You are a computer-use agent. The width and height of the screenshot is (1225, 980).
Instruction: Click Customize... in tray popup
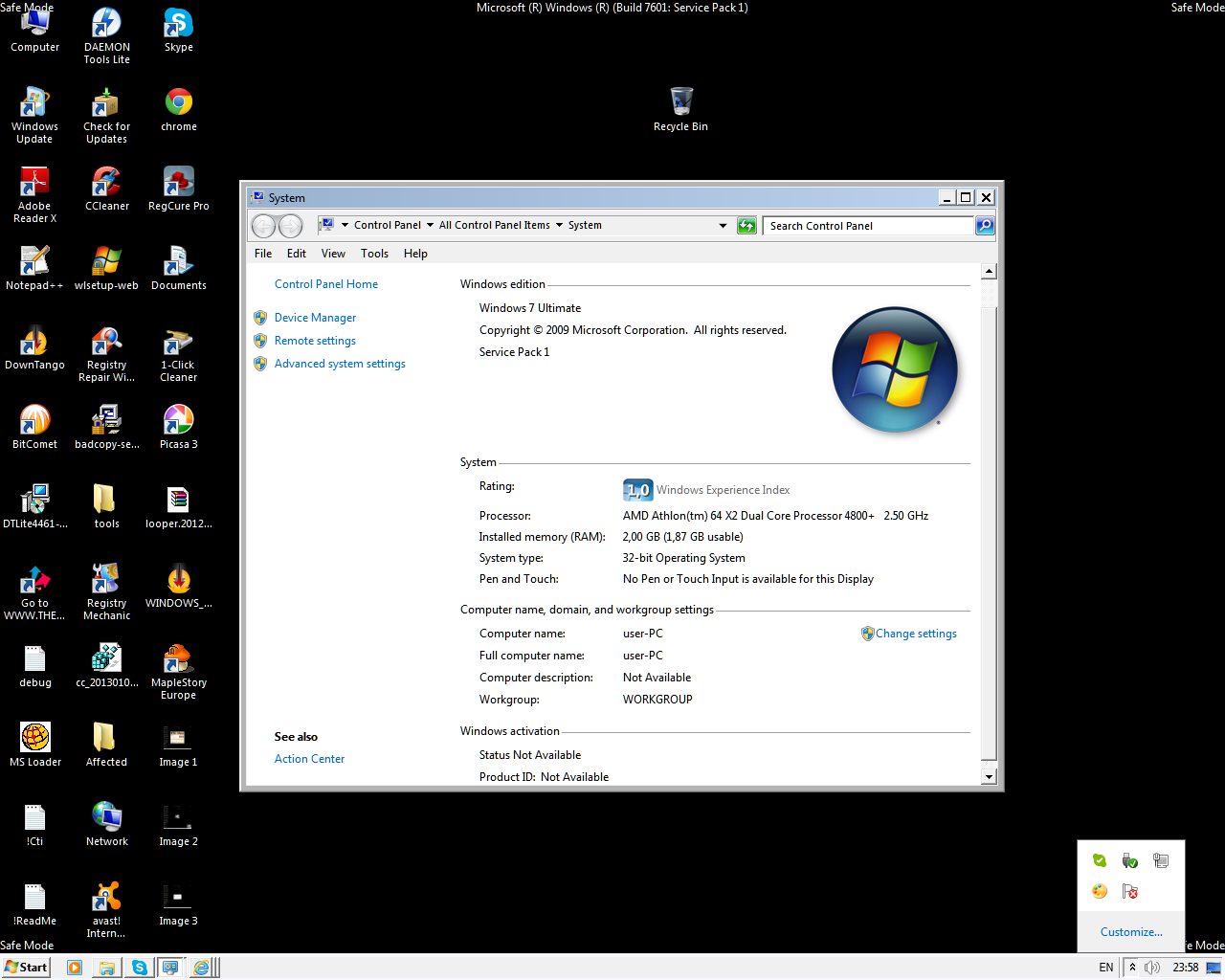(1131, 932)
